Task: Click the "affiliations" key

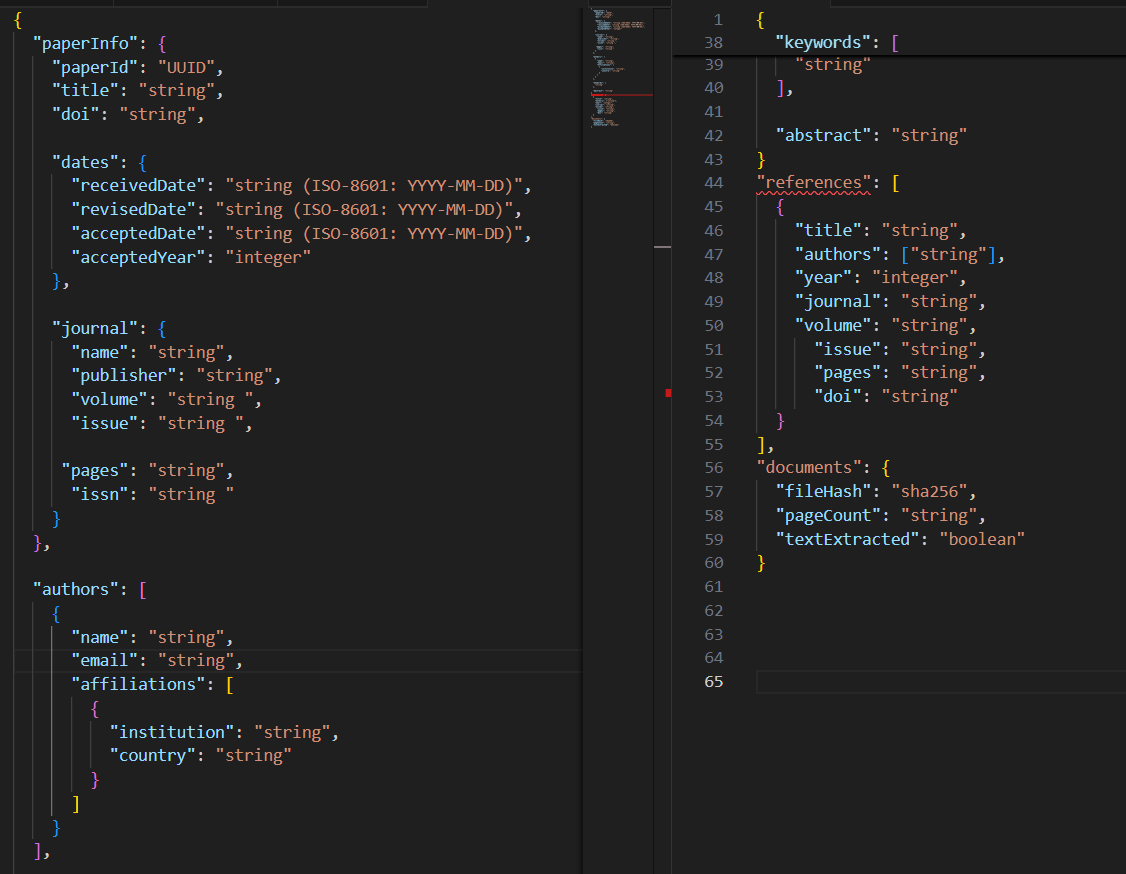Action: point(138,684)
